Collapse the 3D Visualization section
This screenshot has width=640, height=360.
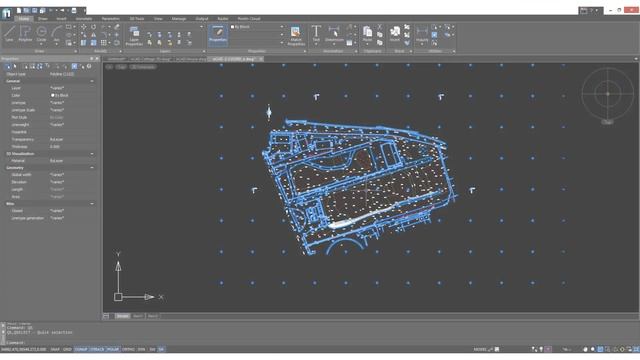tap(92, 154)
